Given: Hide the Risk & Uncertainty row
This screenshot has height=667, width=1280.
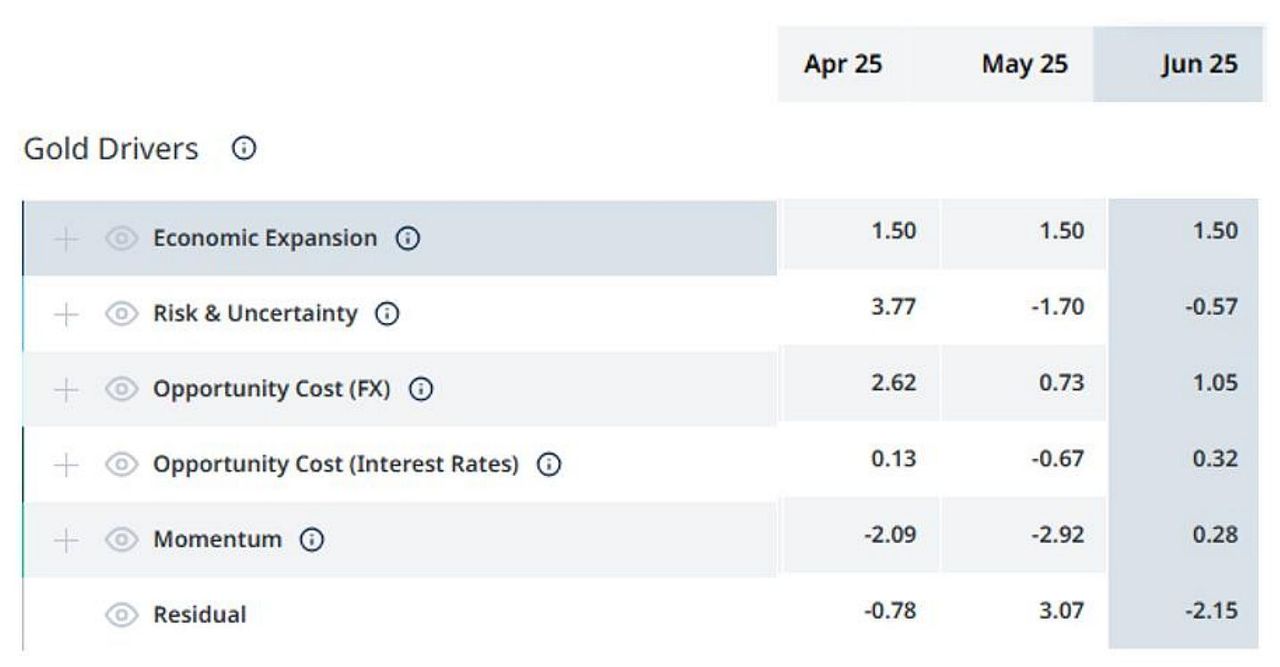Looking at the screenshot, I should [121, 314].
